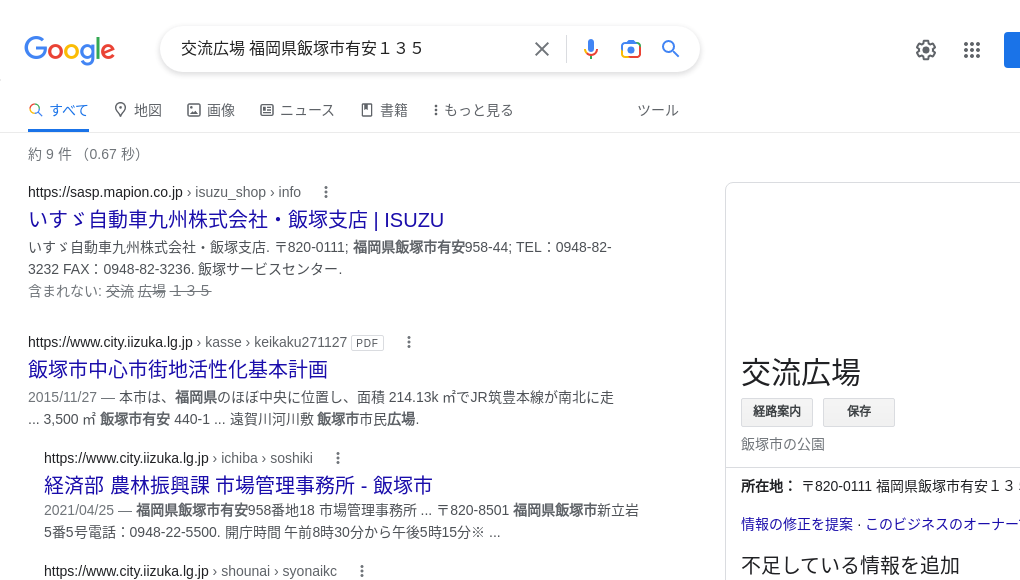Open the 情報の修正を提案 link
Viewport: 1020px width, 580px height.
point(796,524)
